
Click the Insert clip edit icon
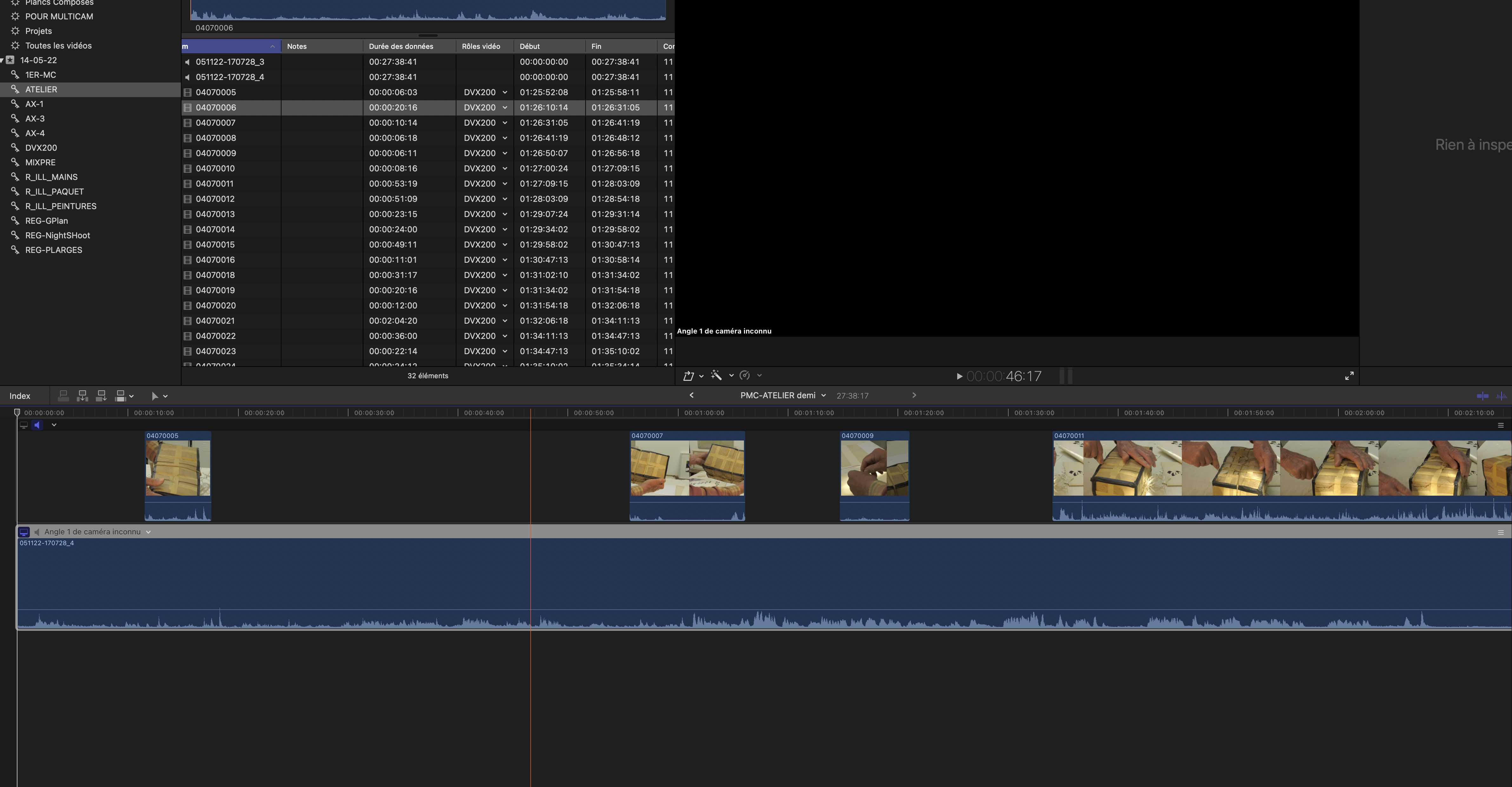pyautogui.click(x=82, y=396)
